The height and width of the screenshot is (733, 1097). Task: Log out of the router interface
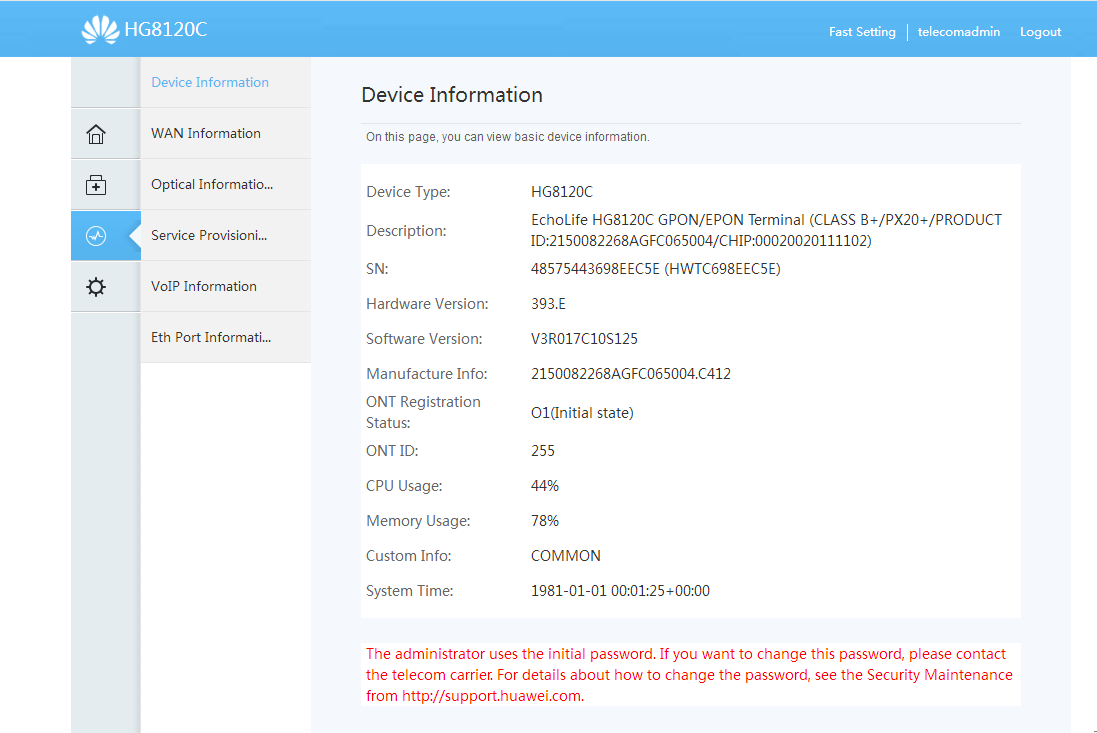[1040, 31]
